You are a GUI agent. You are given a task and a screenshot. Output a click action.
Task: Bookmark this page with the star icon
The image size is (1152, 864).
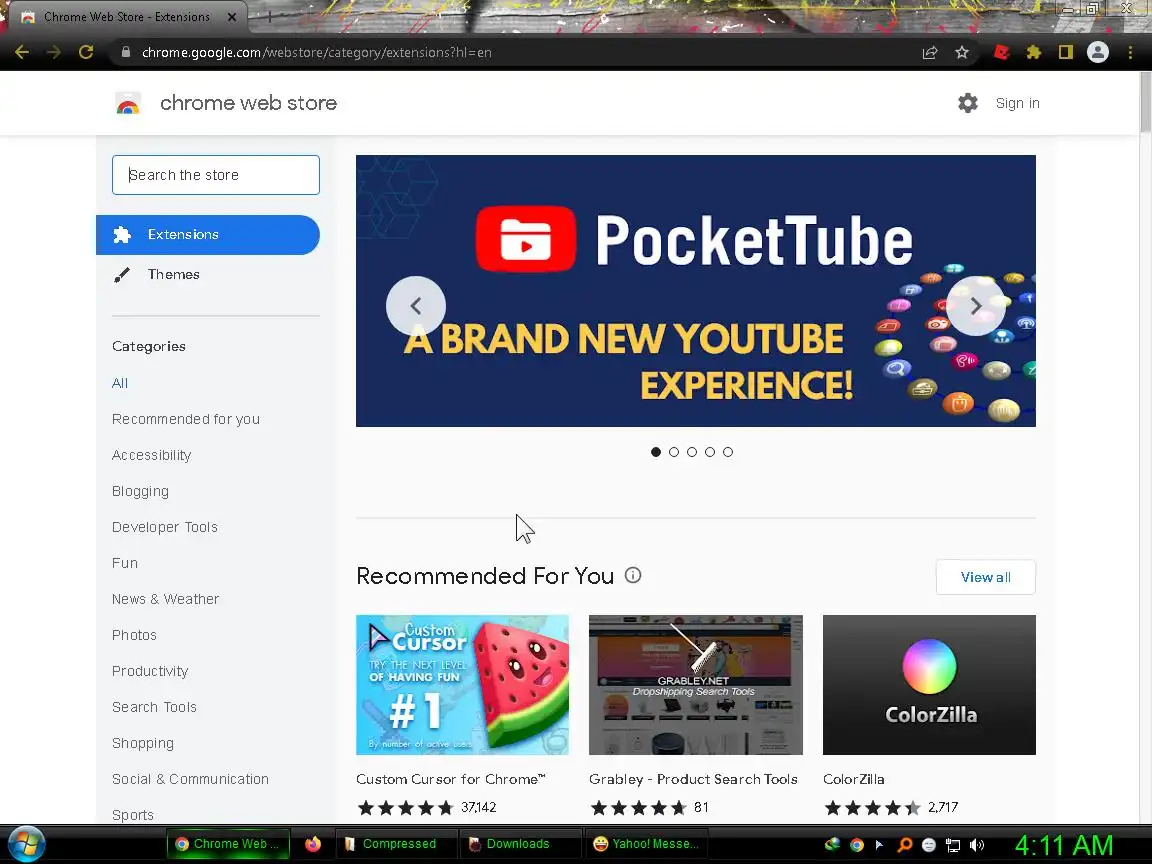click(x=962, y=52)
